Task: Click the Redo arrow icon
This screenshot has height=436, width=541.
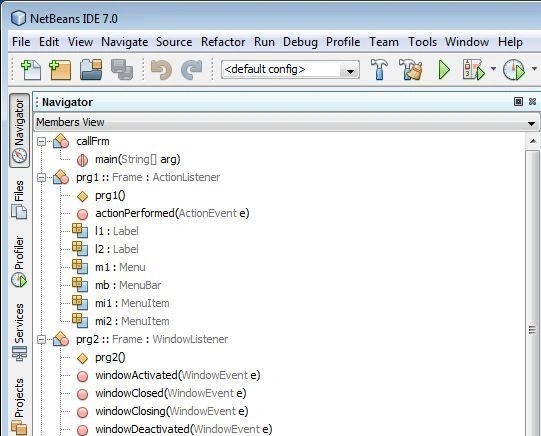Action: coord(191,69)
